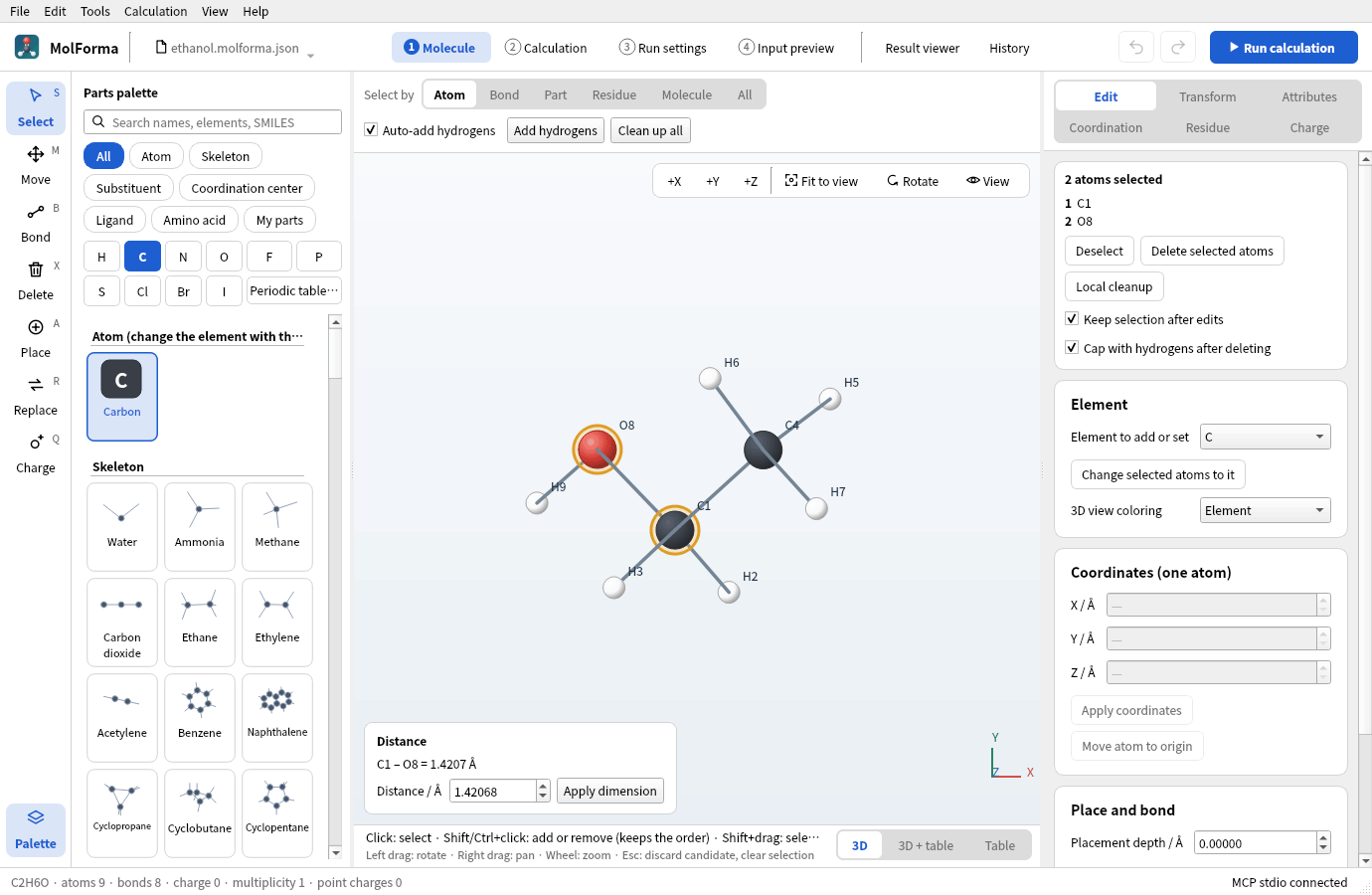Viewport: 1372px width, 895px height.
Task: Pick the Water skeleton part
Action: click(x=122, y=527)
